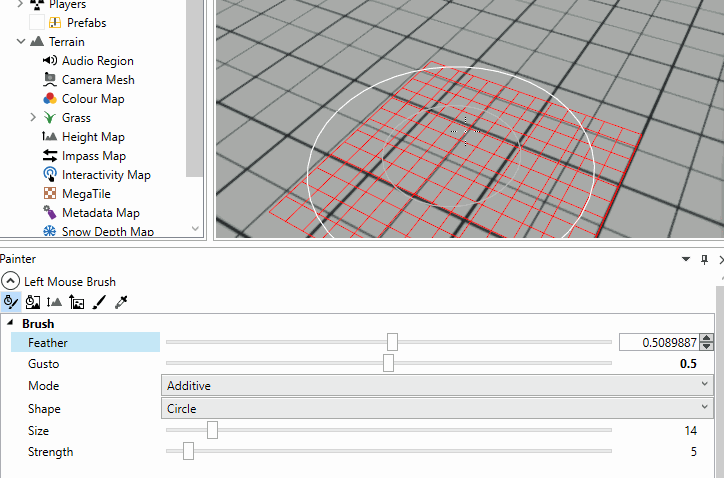This screenshot has height=478, width=724.
Task: Select the Height Map tree item
Action: (93, 137)
